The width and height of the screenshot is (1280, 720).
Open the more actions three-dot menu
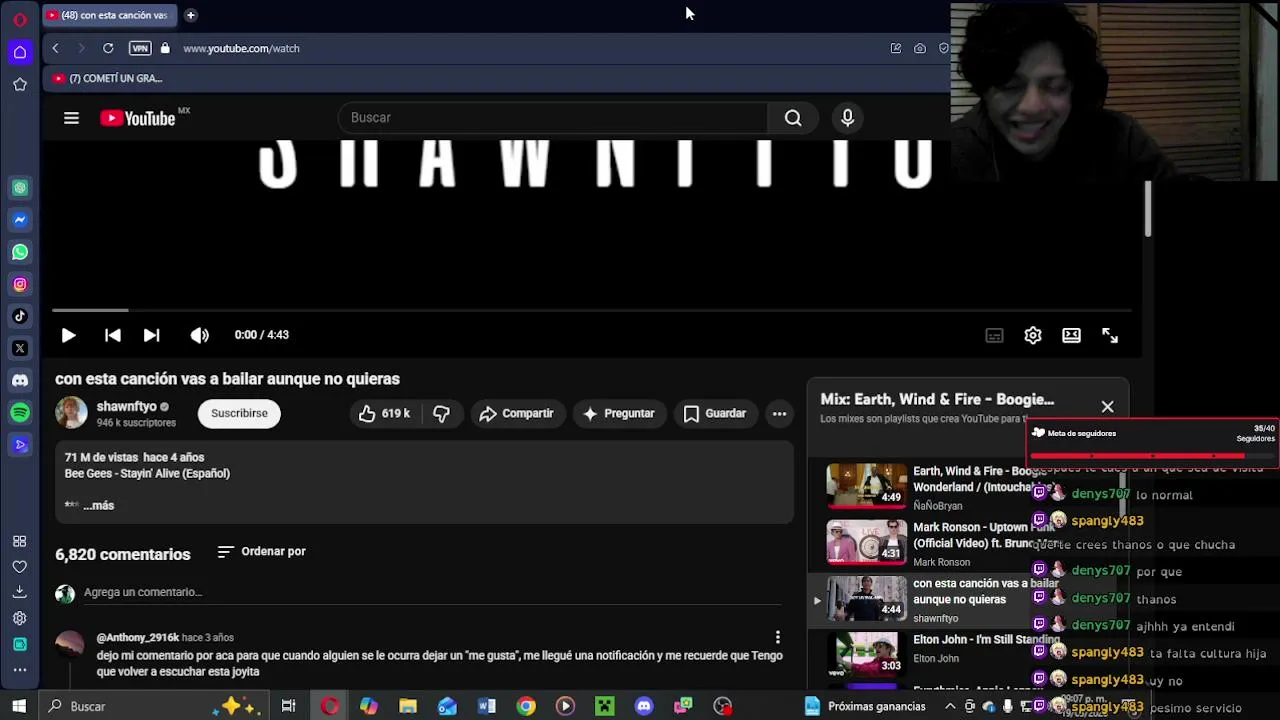coord(779,413)
